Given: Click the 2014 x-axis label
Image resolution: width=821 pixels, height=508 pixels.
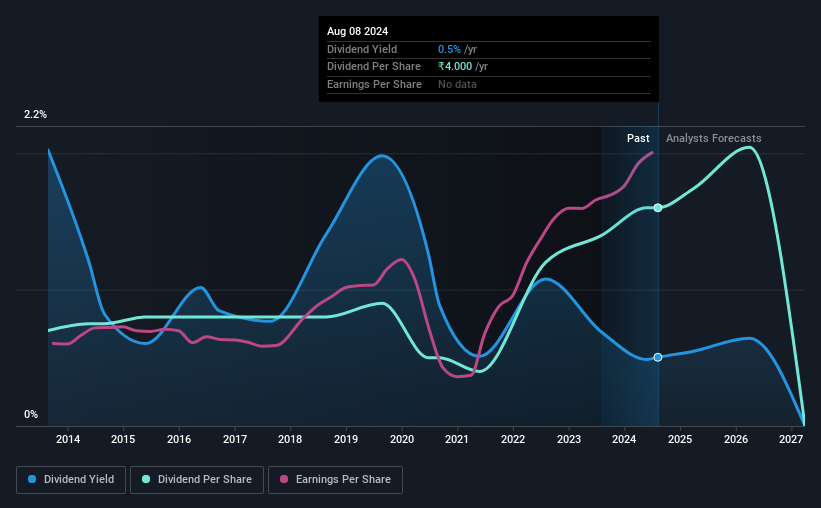Looking at the screenshot, I should [x=68, y=439].
